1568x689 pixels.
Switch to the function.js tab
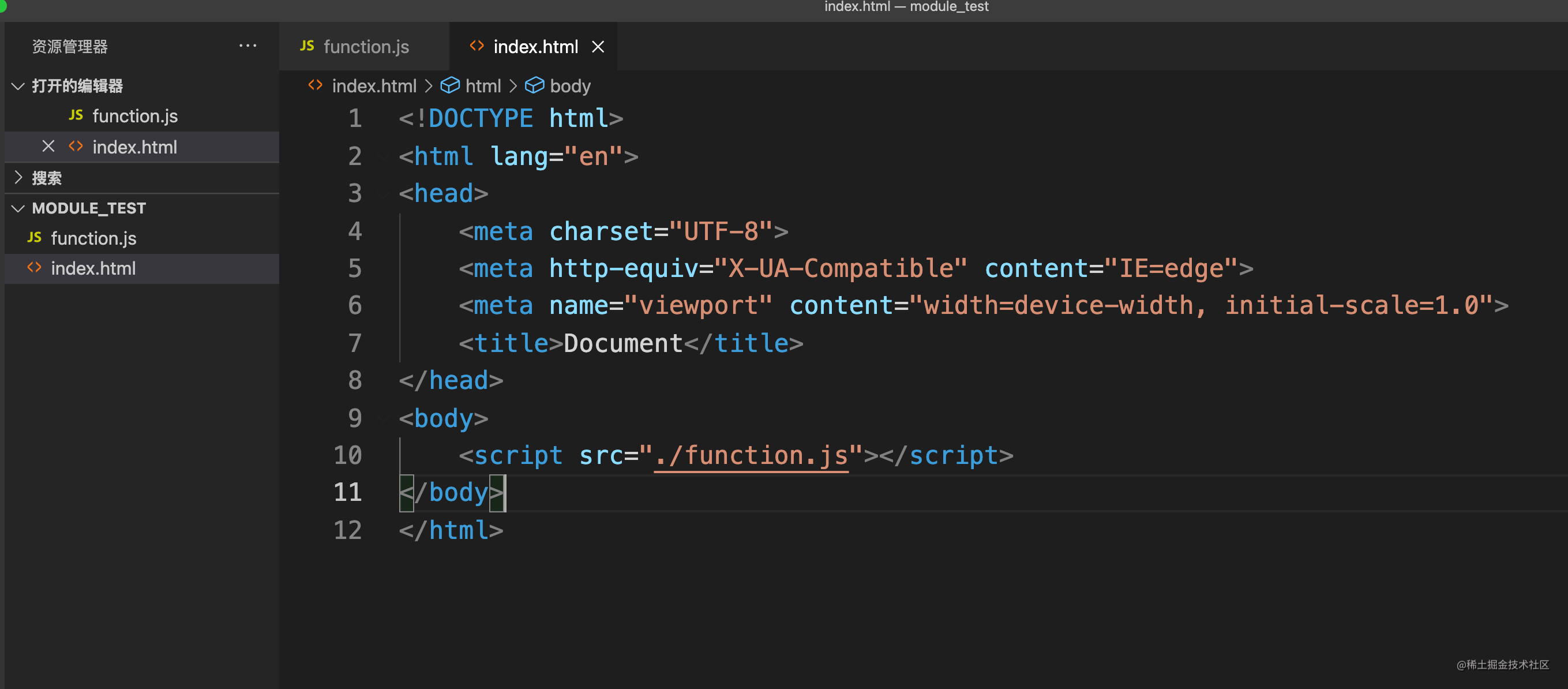coord(364,46)
